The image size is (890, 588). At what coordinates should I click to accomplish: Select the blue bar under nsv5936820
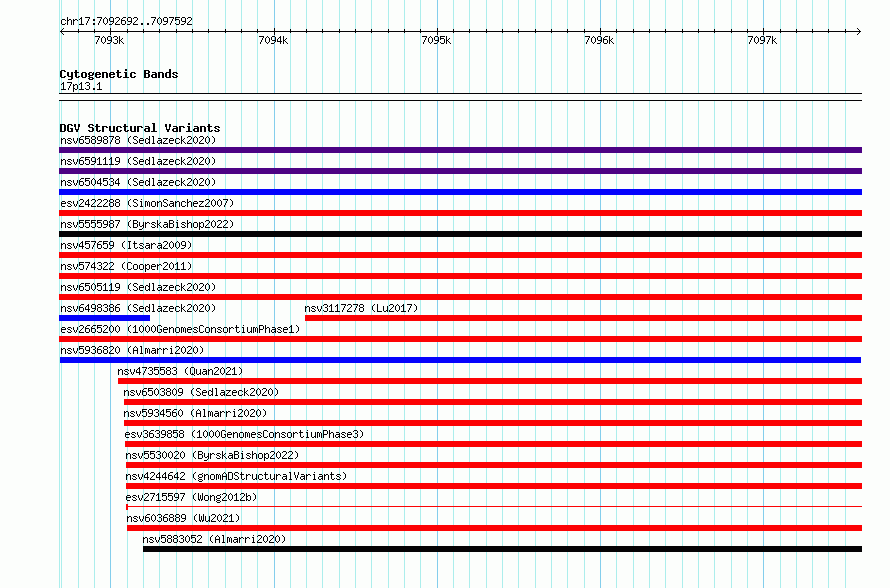pyautogui.click(x=460, y=360)
